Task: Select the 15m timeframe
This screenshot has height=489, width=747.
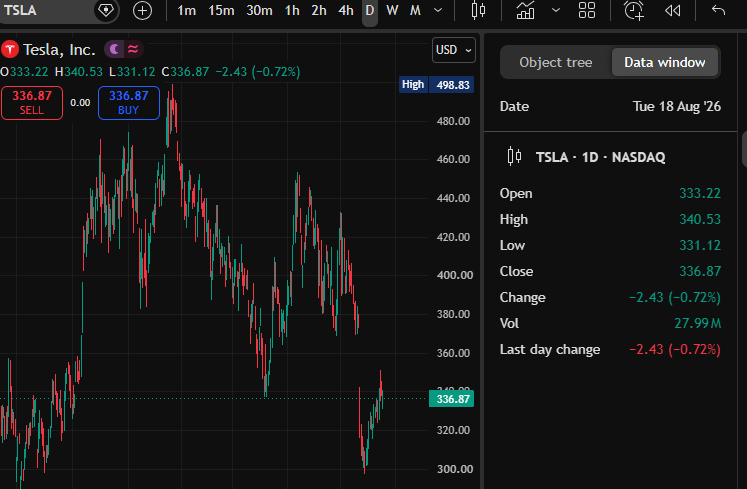Action: 221,10
